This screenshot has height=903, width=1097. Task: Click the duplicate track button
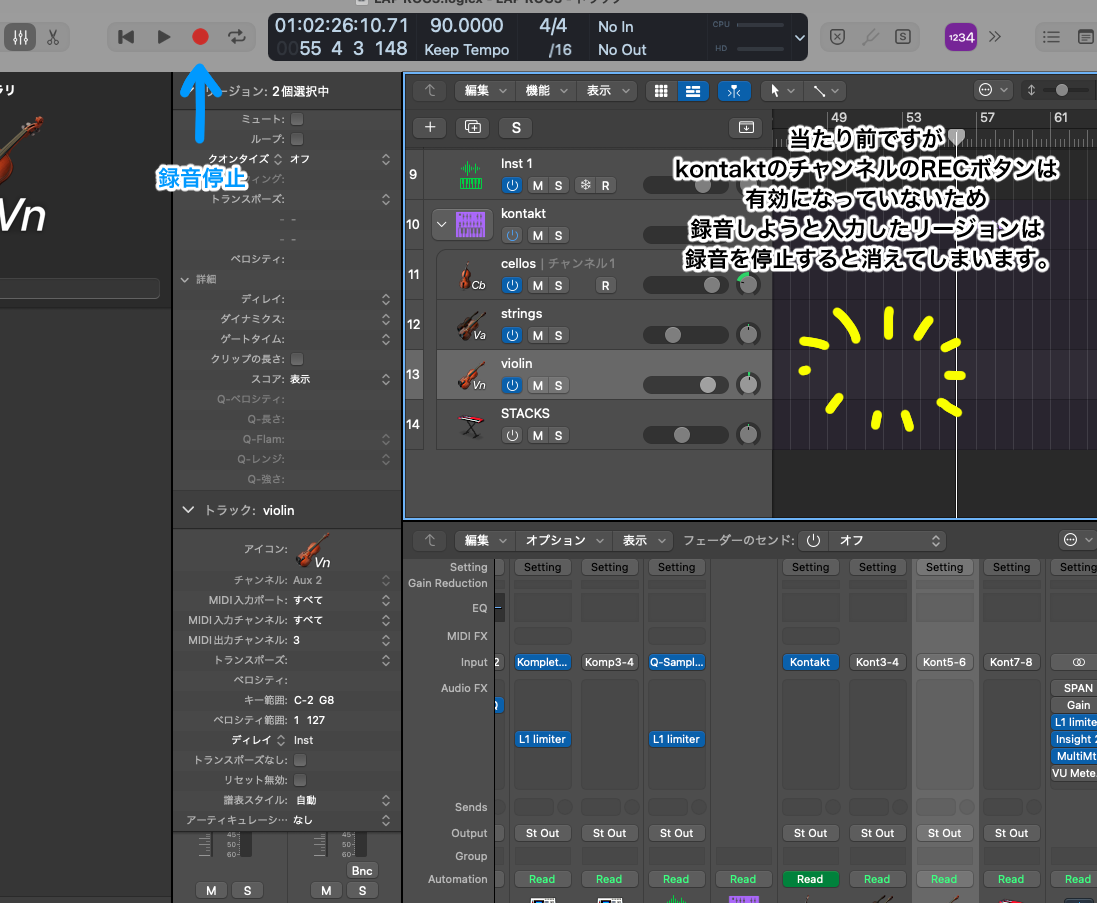coord(473,127)
